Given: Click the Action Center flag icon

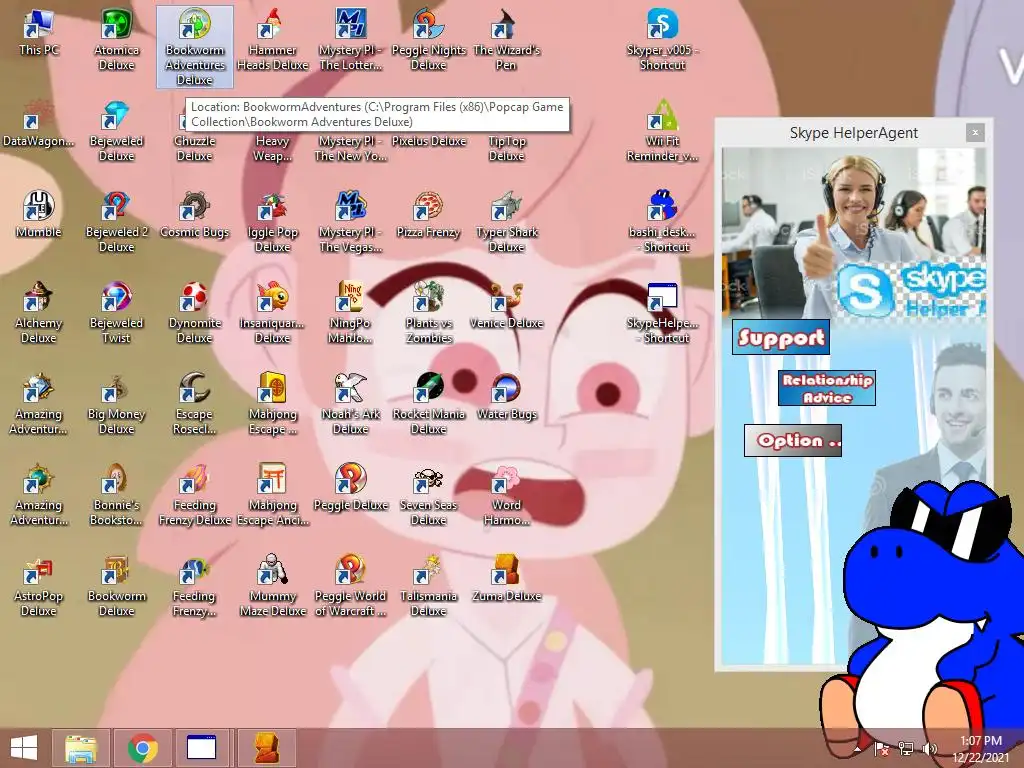Looking at the screenshot, I should [x=881, y=749].
